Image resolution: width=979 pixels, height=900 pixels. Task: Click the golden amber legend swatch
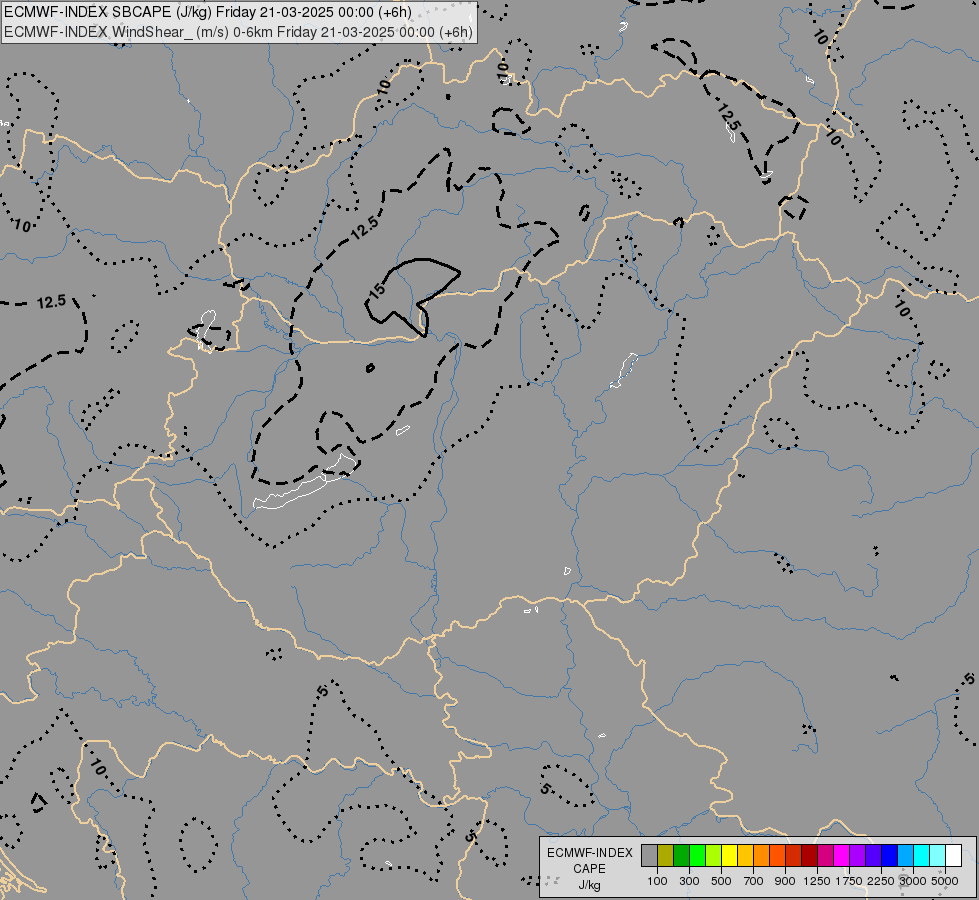[745, 855]
